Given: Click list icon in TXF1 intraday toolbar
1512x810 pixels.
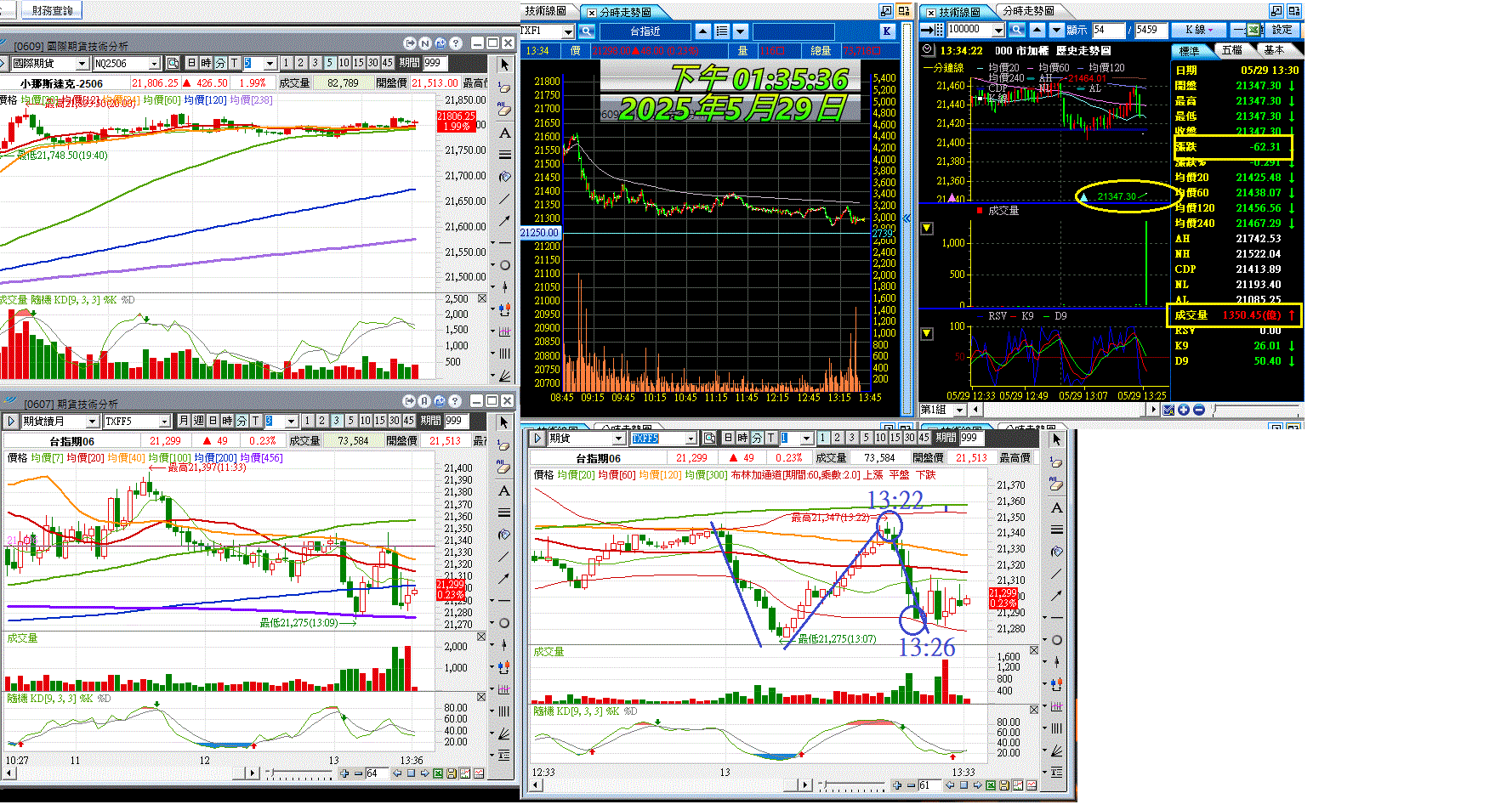Looking at the screenshot, I should [x=722, y=31].
